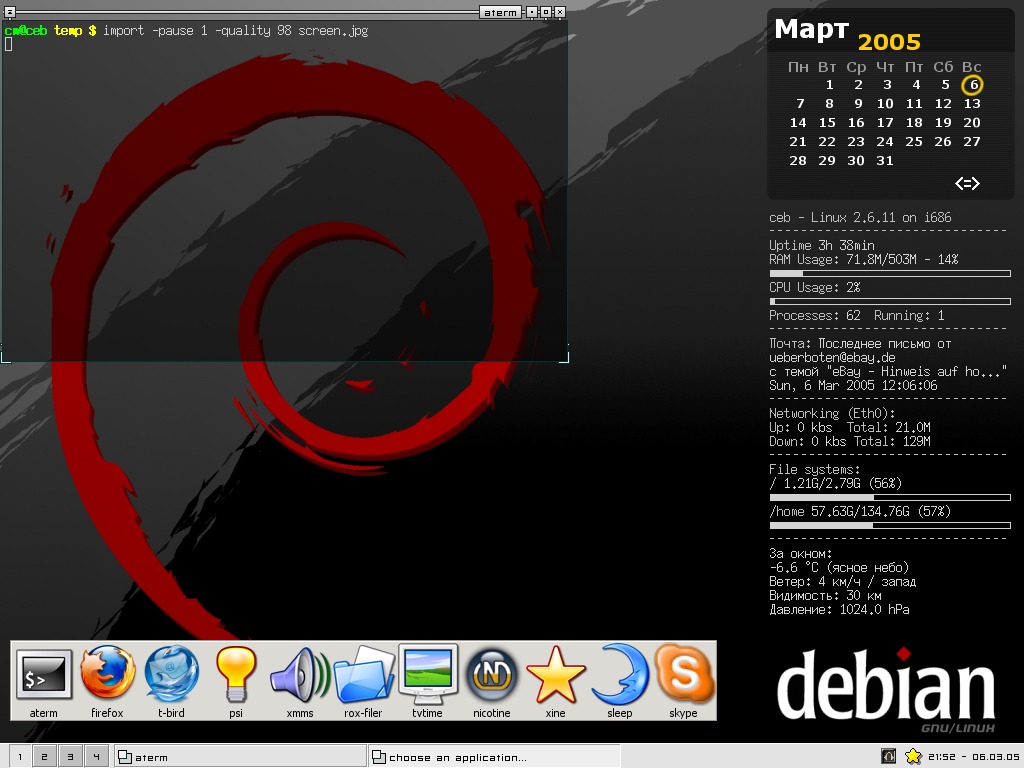Click the import command line in aterm
Viewport: 1024px width, 768px height.
(236, 31)
